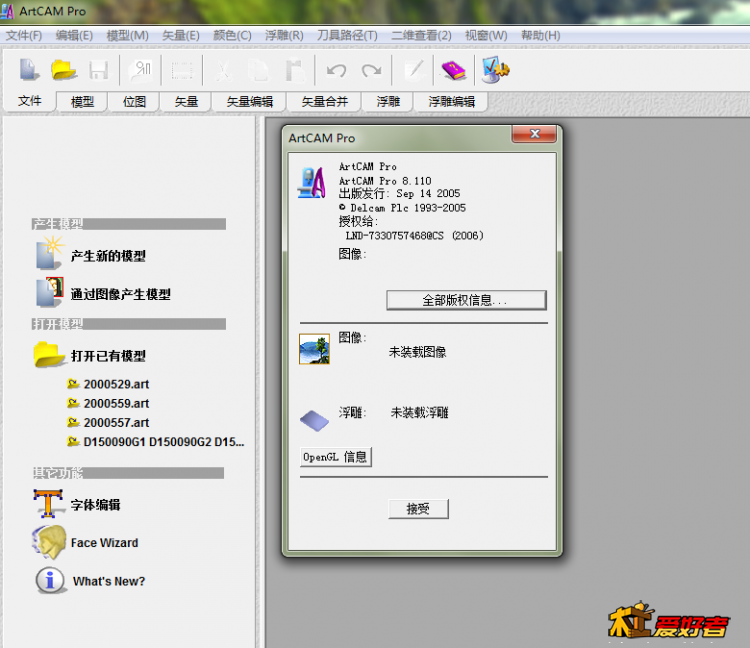The height and width of the screenshot is (648, 750).
Task: Click the Face Wizard link text
Action: tap(104, 543)
